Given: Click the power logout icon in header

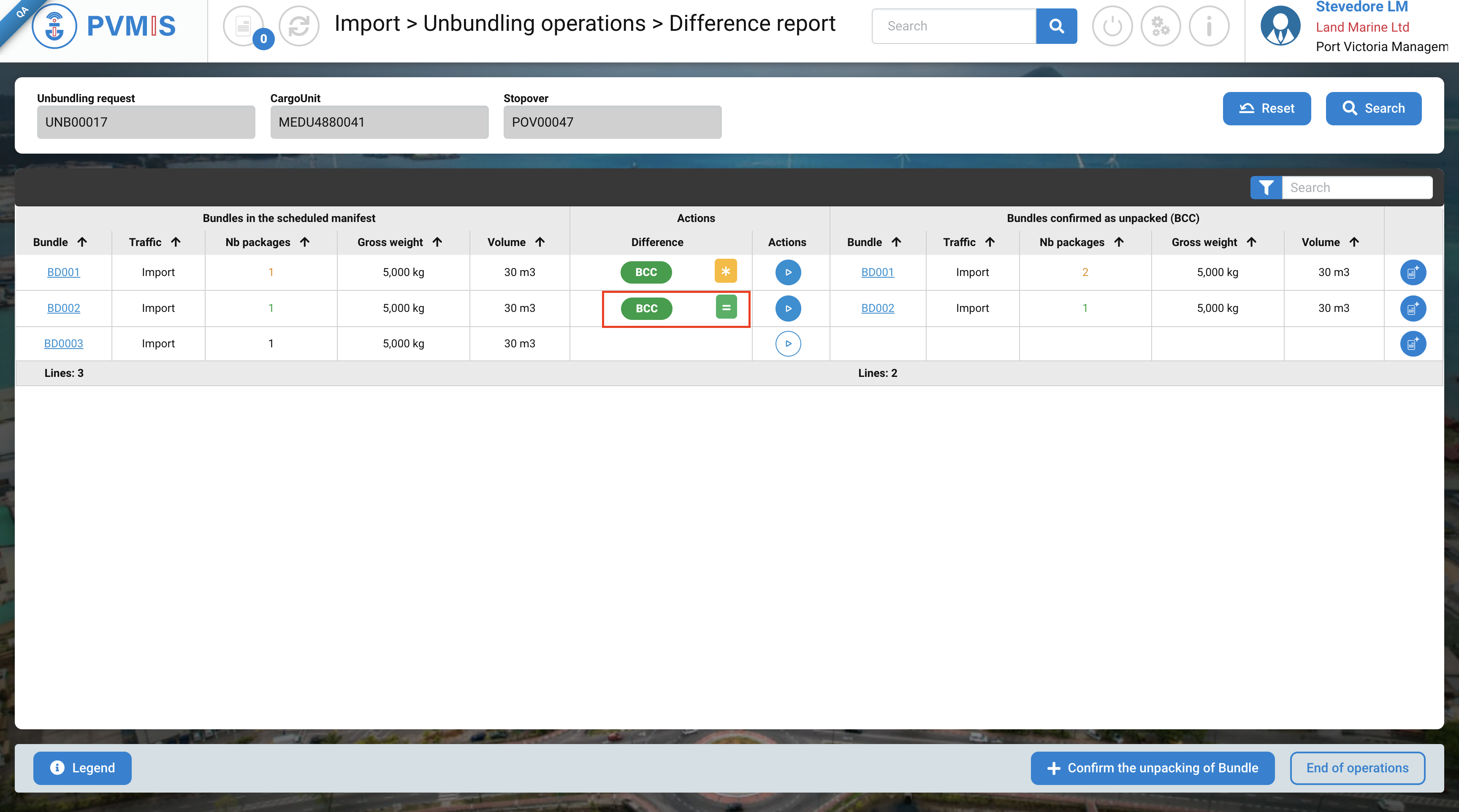Looking at the screenshot, I should [x=1112, y=26].
